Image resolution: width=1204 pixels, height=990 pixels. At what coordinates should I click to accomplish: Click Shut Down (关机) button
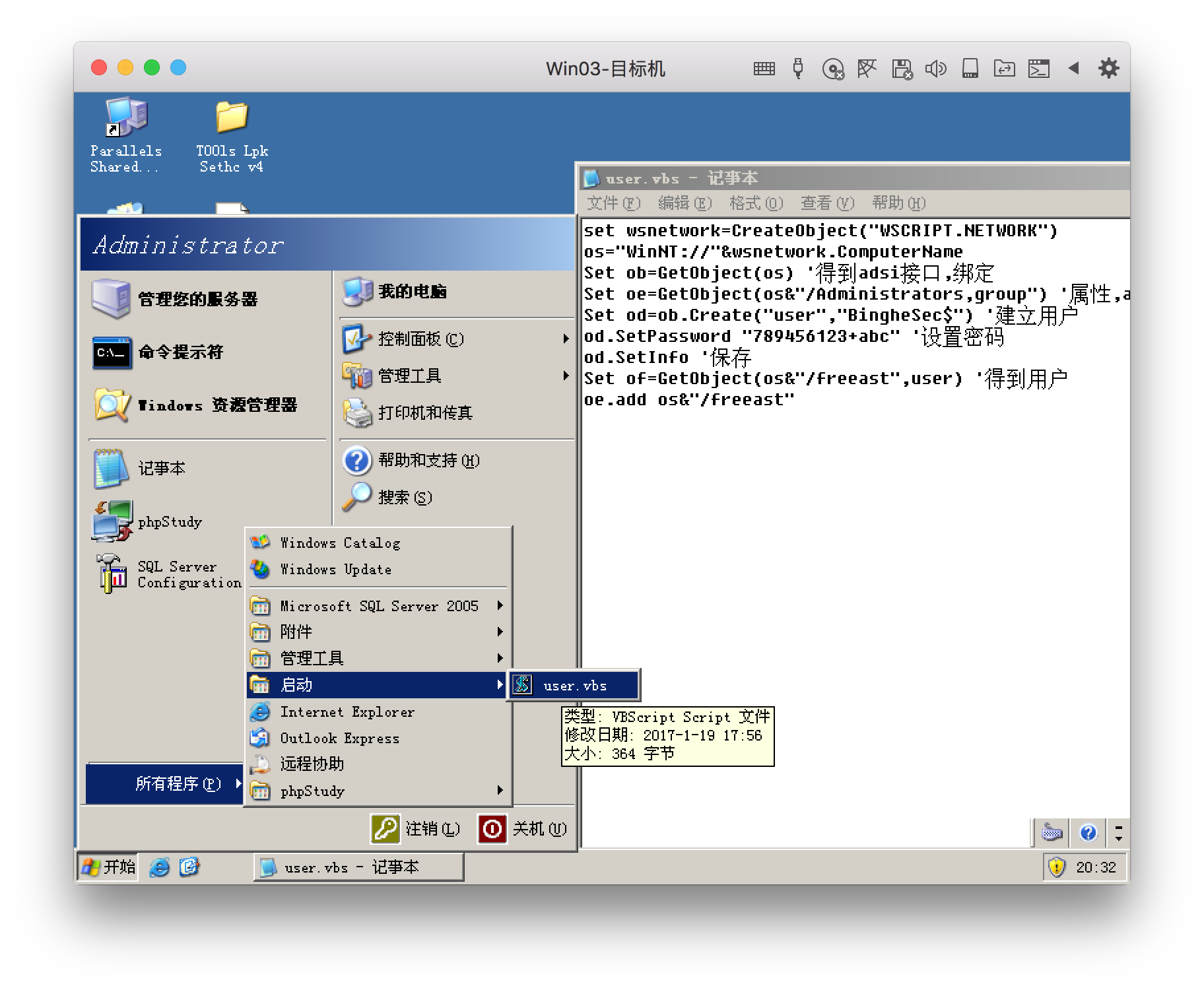coord(523,828)
